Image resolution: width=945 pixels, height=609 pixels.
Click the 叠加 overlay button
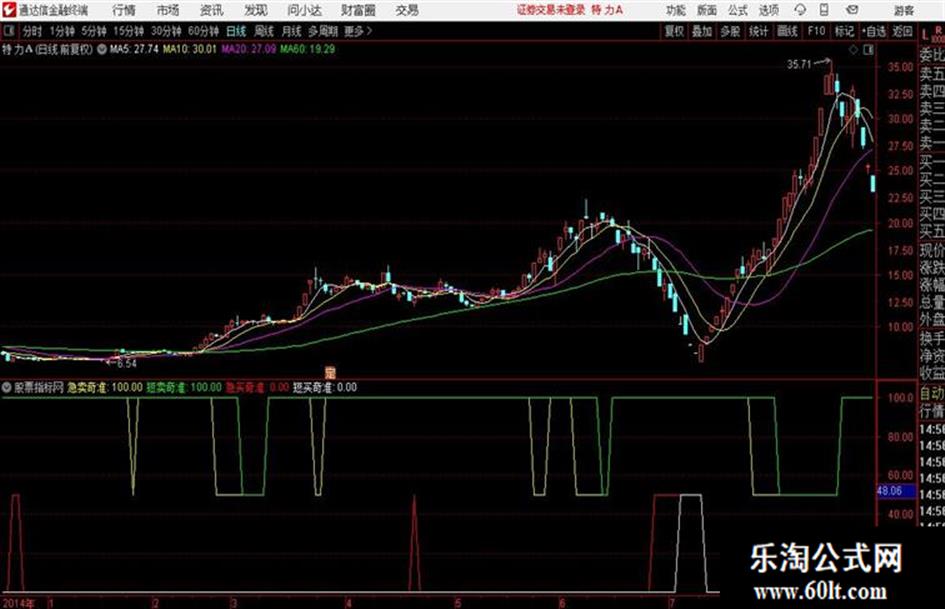tap(702, 31)
